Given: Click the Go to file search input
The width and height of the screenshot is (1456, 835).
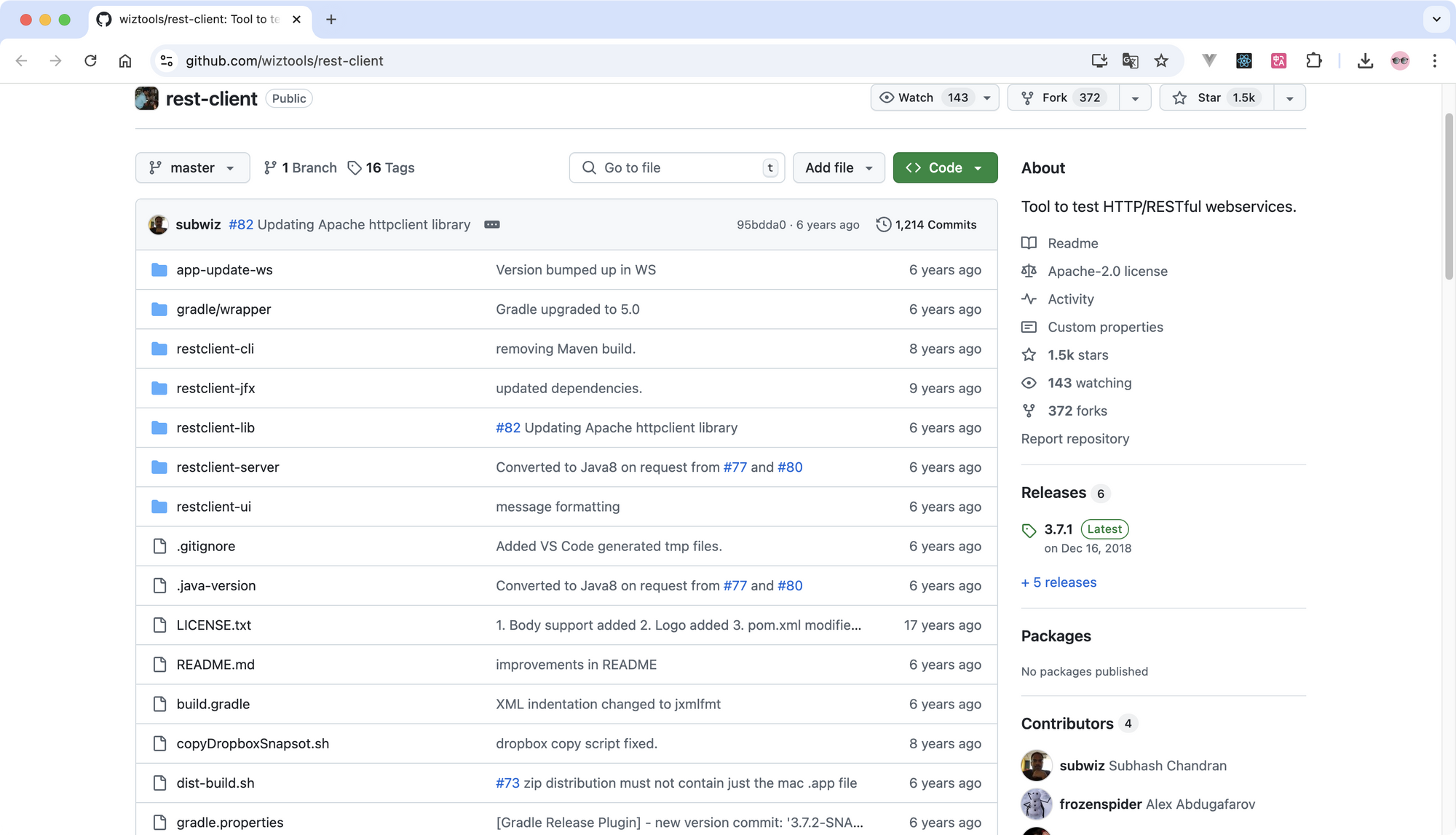Looking at the screenshot, I should click(x=677, y=168).
